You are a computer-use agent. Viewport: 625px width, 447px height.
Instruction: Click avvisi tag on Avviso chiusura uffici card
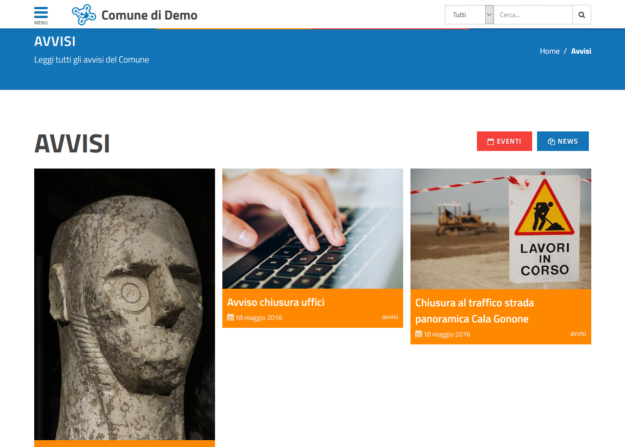coord(390,317)
